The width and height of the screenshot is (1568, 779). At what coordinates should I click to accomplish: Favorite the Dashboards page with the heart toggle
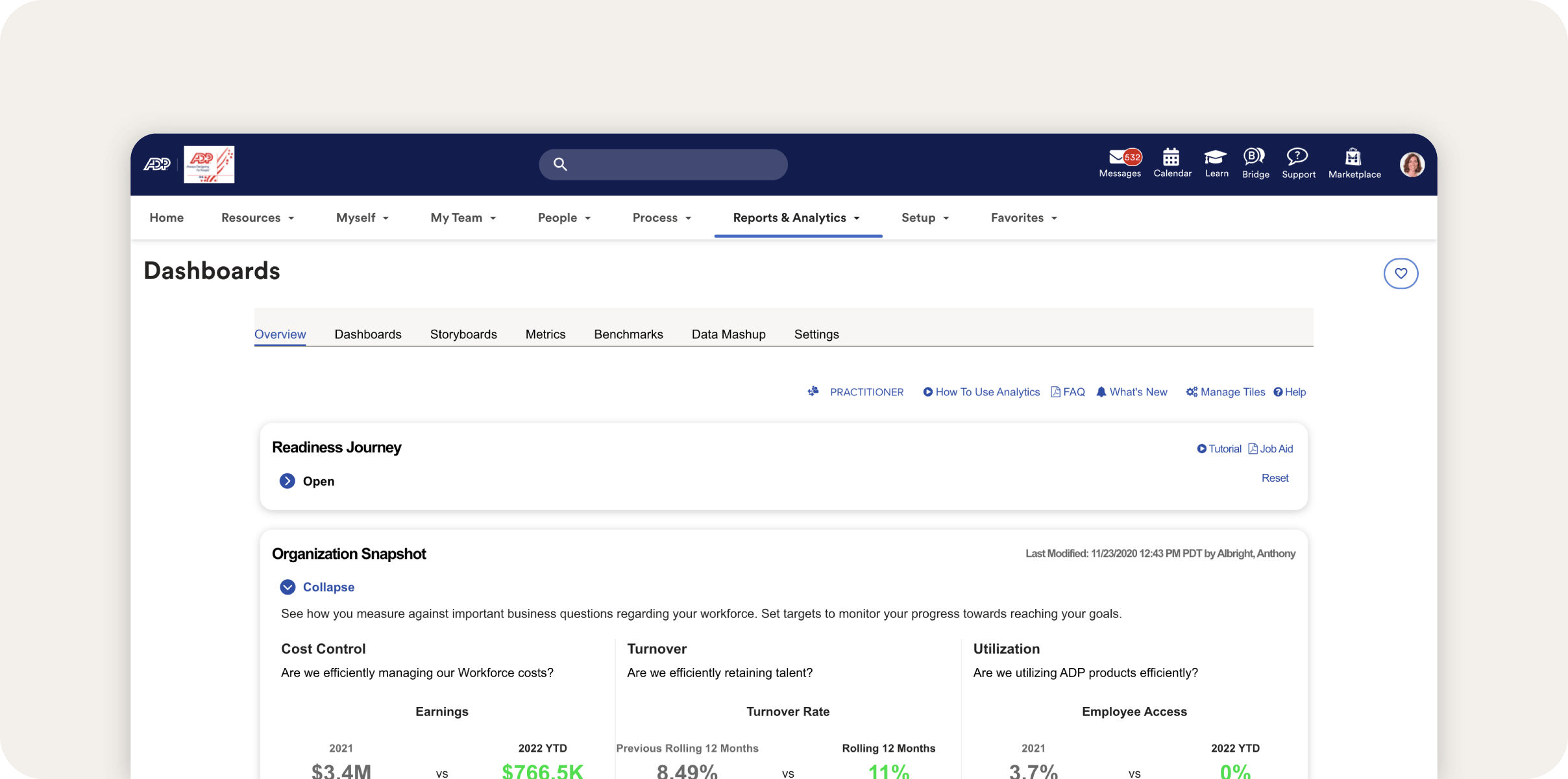tap(1401, 273)
